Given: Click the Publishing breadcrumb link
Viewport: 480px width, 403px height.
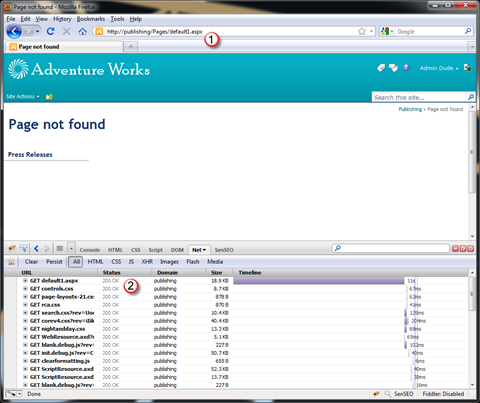Looking at the screenshot, I should (410, 109).
